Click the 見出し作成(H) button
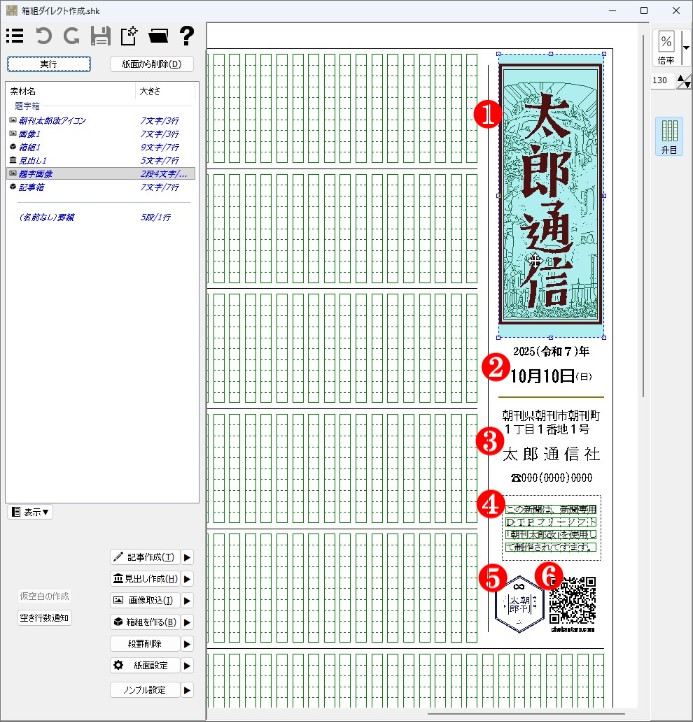 point(144,579)
